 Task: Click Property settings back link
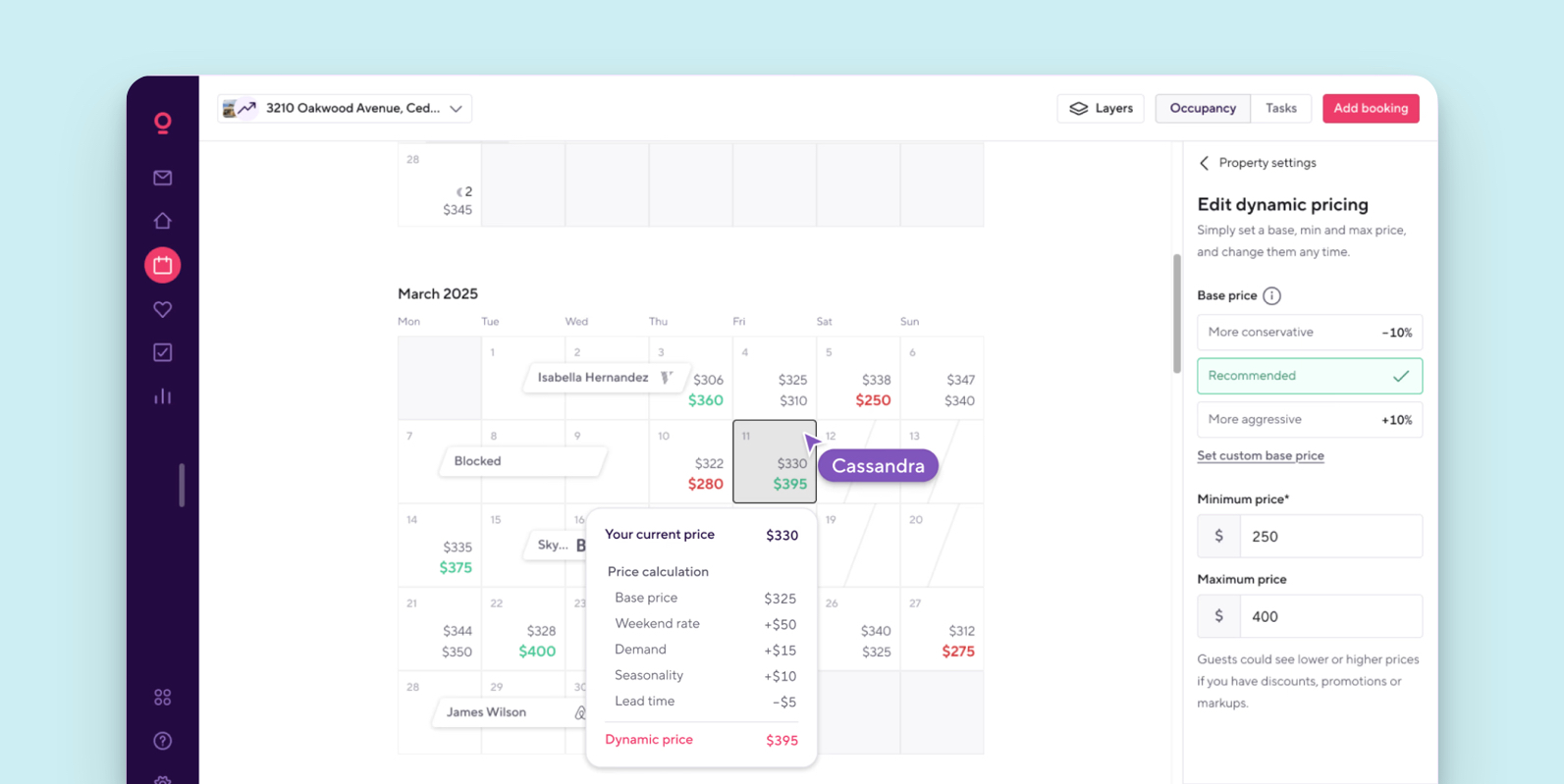coord(1258,163)
